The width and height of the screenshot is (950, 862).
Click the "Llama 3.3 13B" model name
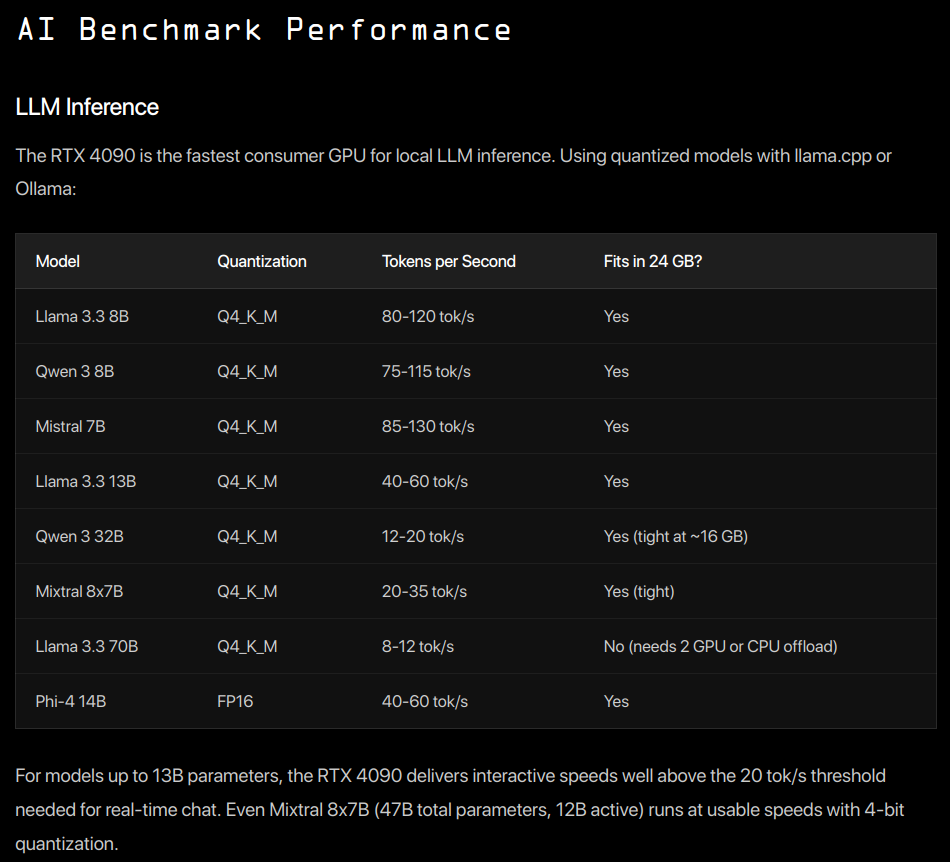tap(86, 481)
